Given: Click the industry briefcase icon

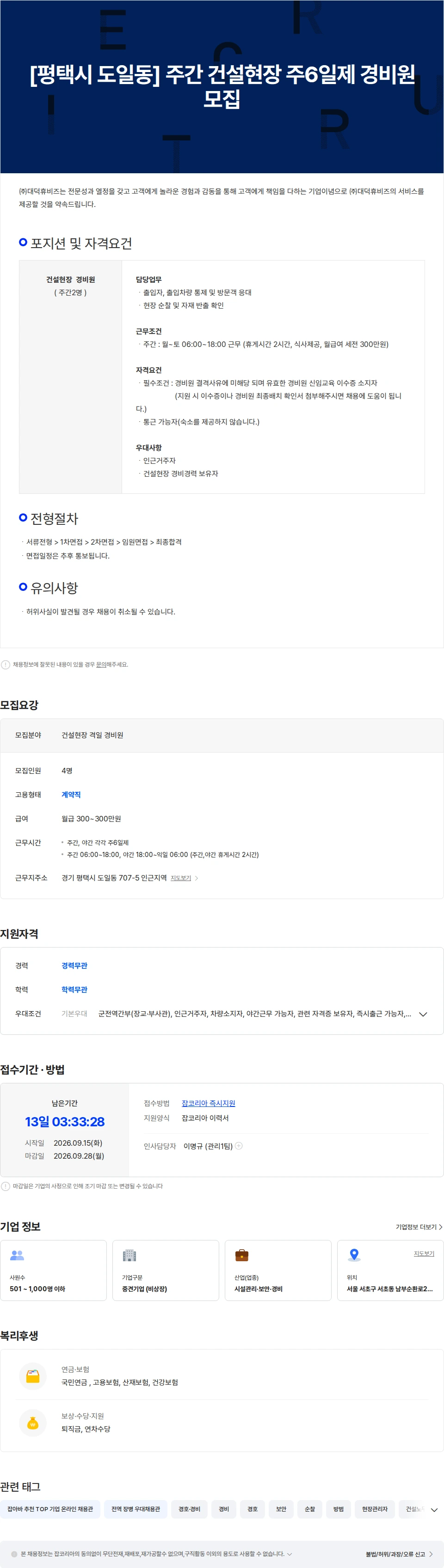Looking at the screenshot, I should tap(242, 1255).
